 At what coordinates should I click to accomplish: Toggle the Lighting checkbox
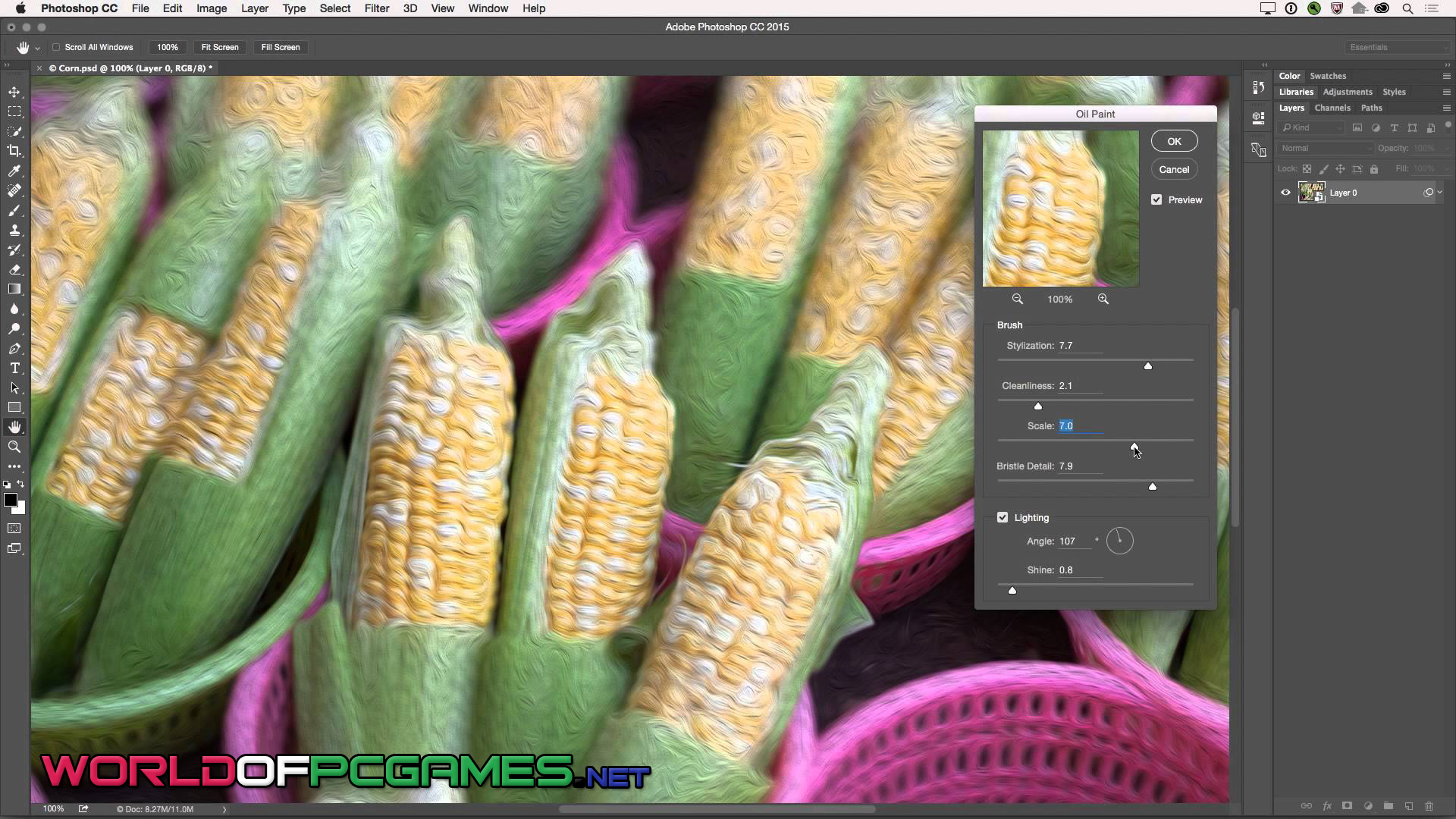pos(1003,517)
